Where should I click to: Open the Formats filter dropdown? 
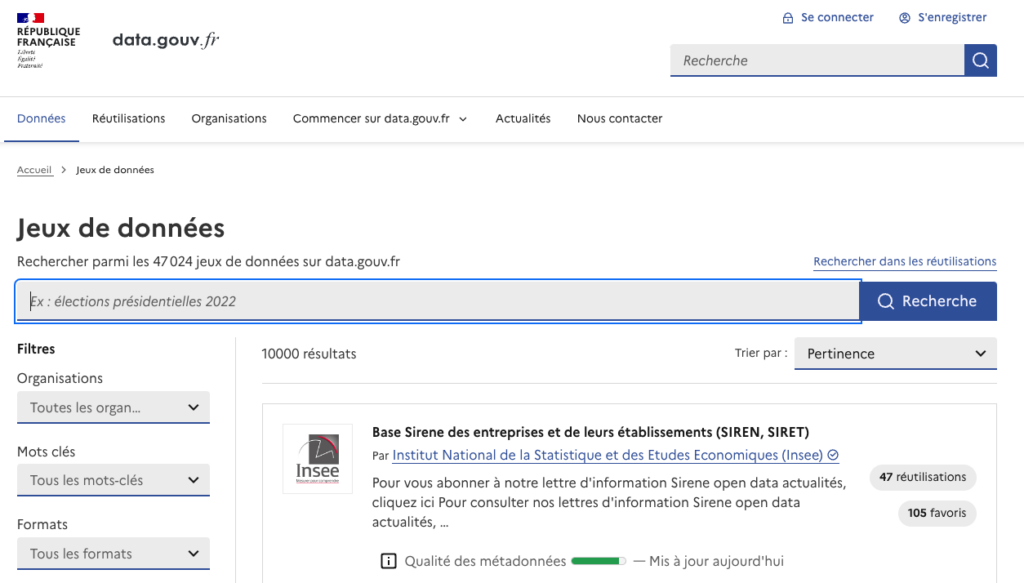tap(113, 553)
